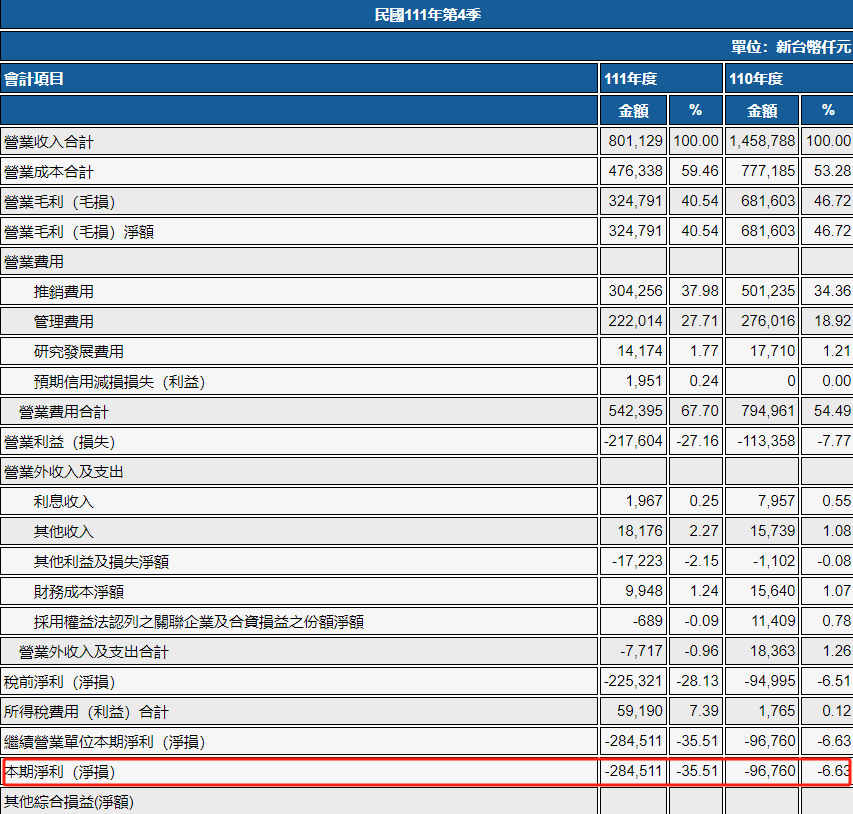Select the 預期信用減損損失（利益） row label
The image size is (853, 814).
pos(125,382)
